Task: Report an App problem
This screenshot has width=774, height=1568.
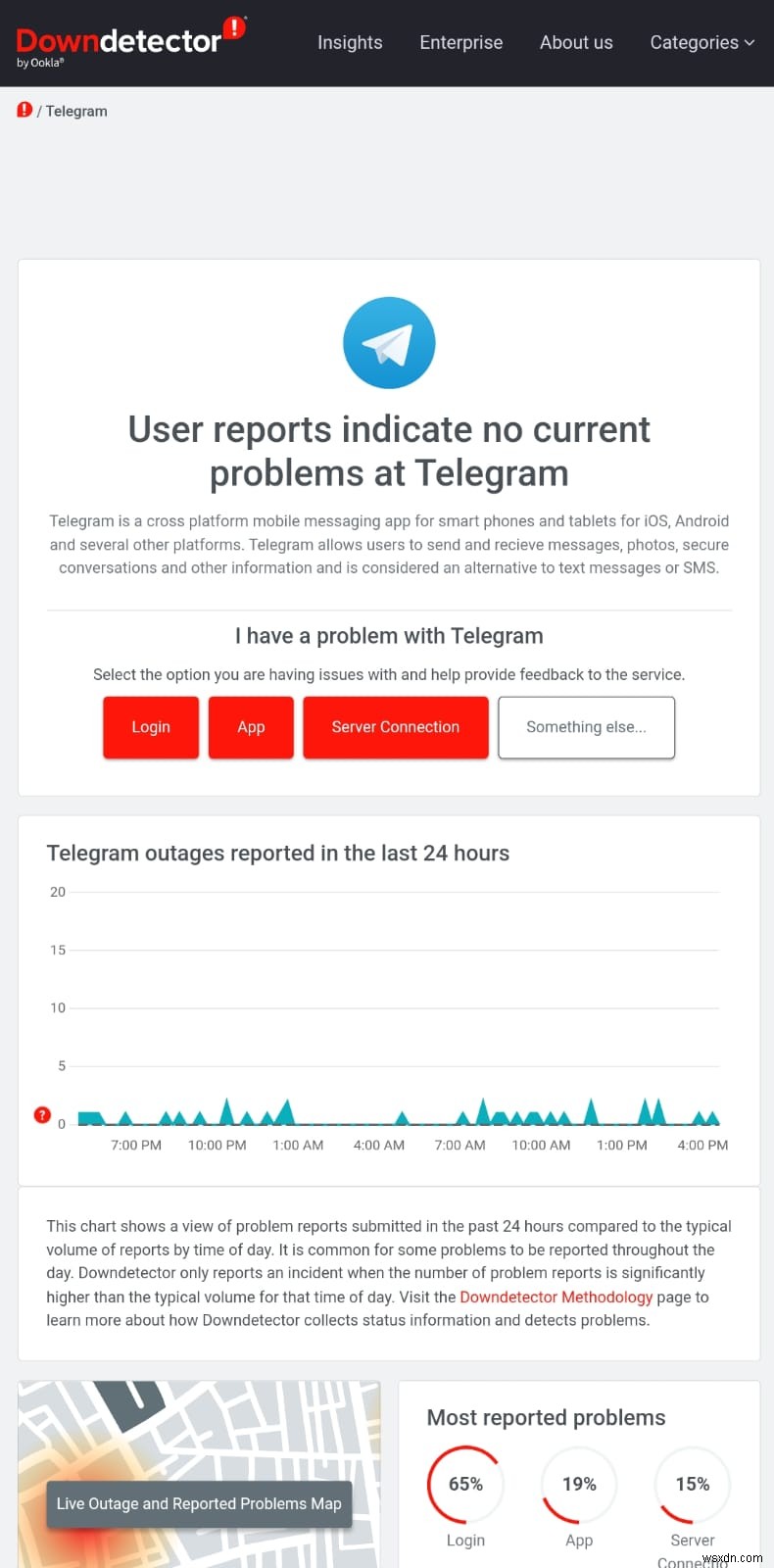Action: pyautogui.click(x=251, y=727)
